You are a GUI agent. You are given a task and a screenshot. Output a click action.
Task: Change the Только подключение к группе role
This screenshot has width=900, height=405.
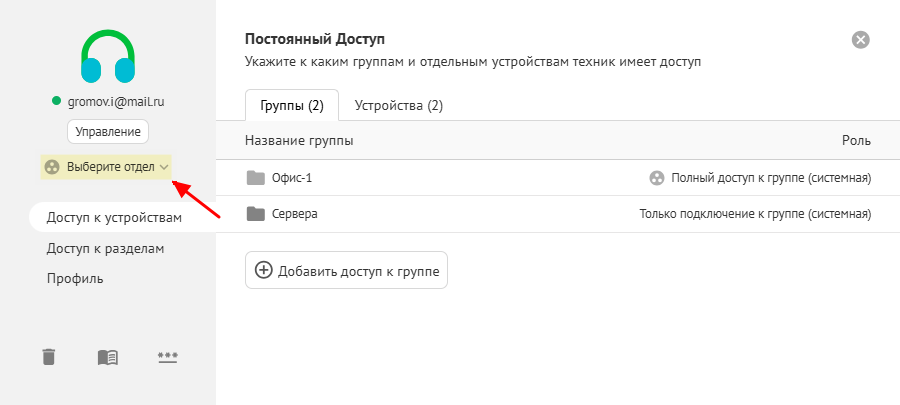pyautogui.click(x=755, y=214)
